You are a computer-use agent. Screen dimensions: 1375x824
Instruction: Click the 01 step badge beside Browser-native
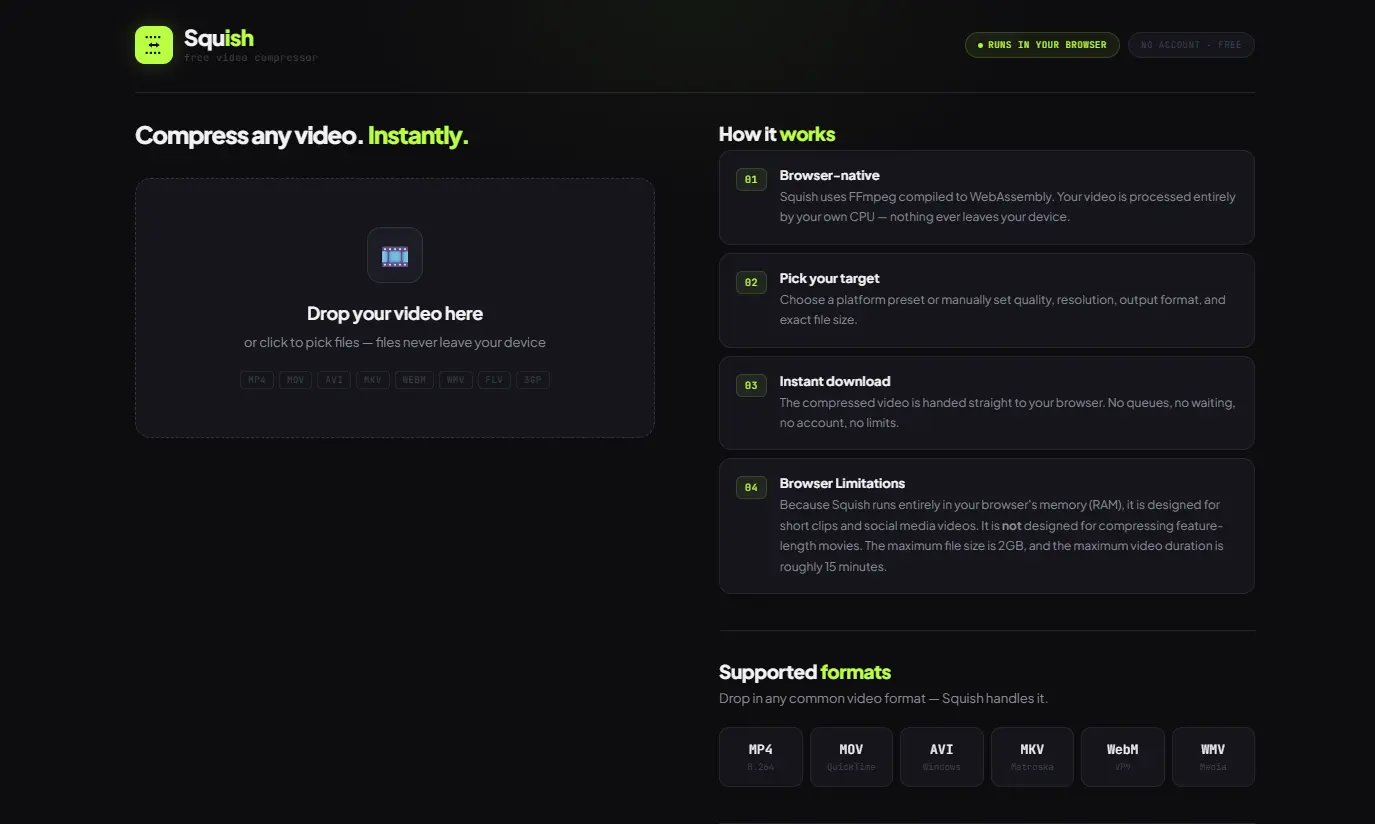point(751,180)
